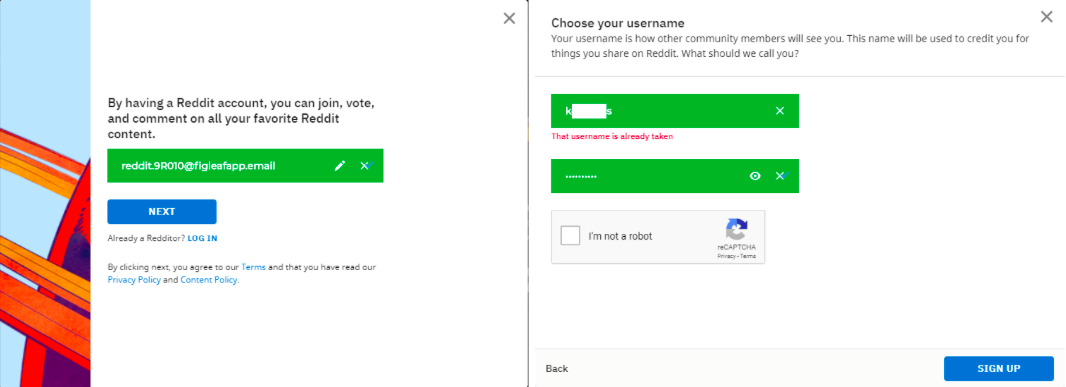Go Back from the username step

[557, 369]
